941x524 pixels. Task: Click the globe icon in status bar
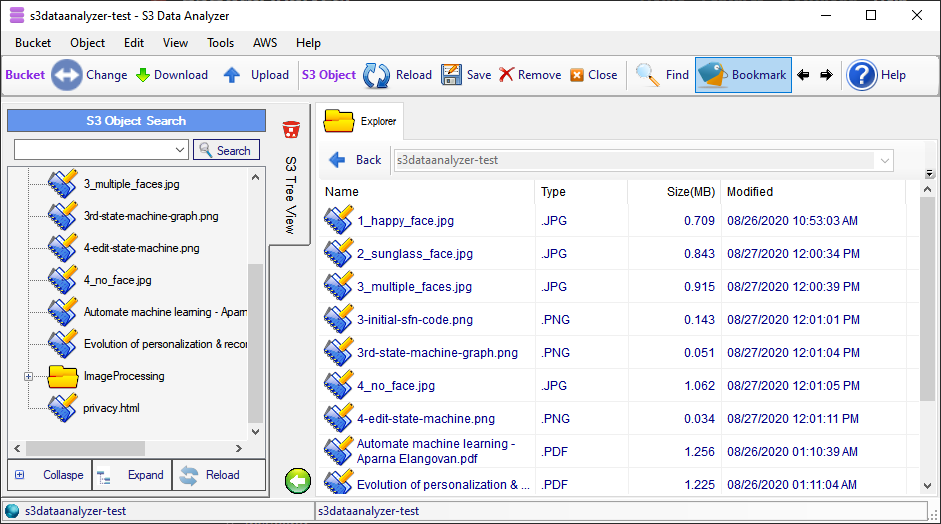(x=12, y=511)
